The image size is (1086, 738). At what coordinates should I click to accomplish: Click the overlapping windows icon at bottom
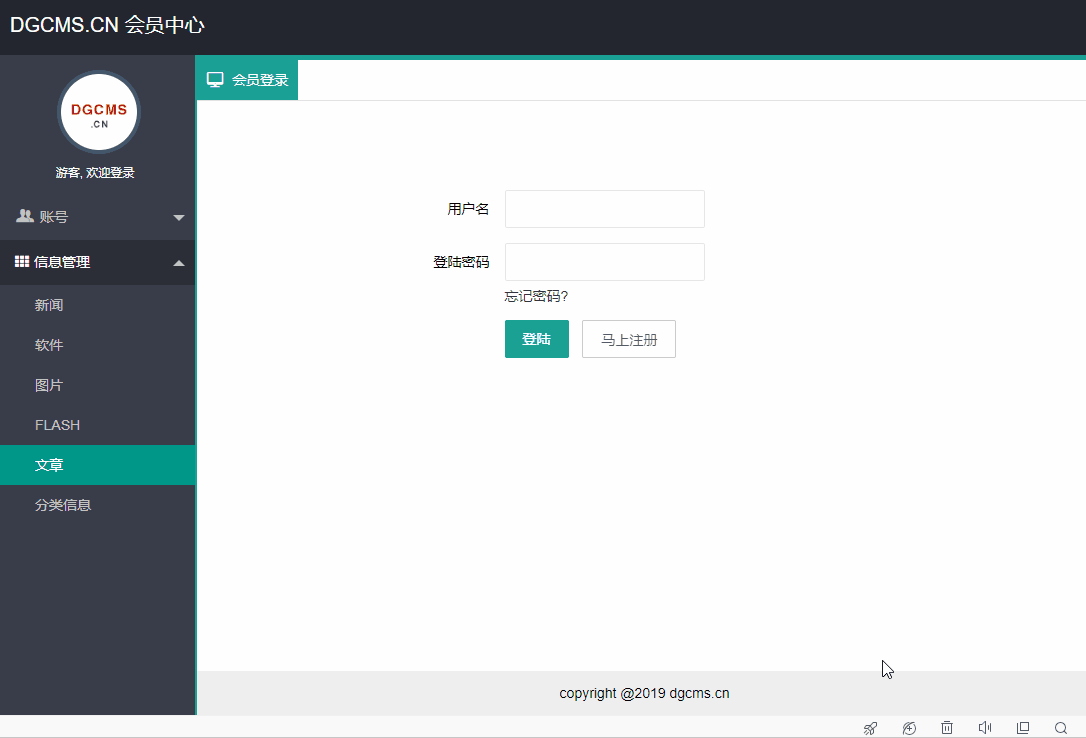pyautogui.click(x=1022, y=727)
